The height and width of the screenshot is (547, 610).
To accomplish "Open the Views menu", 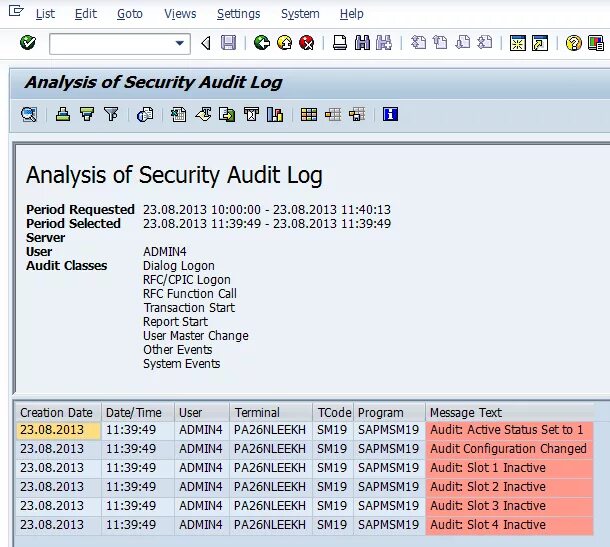I will [180, 14].
